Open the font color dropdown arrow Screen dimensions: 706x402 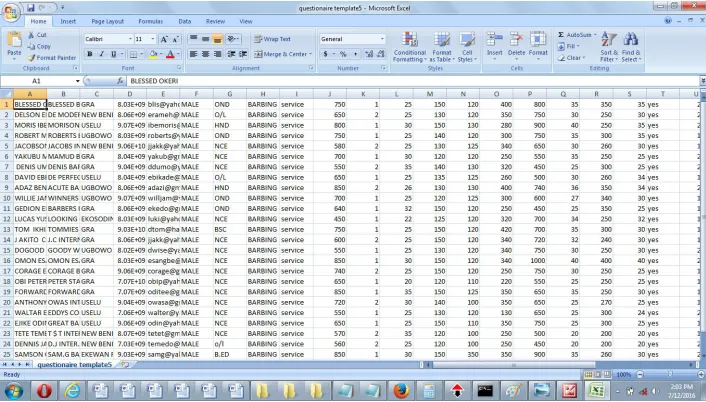coord(178,54)
